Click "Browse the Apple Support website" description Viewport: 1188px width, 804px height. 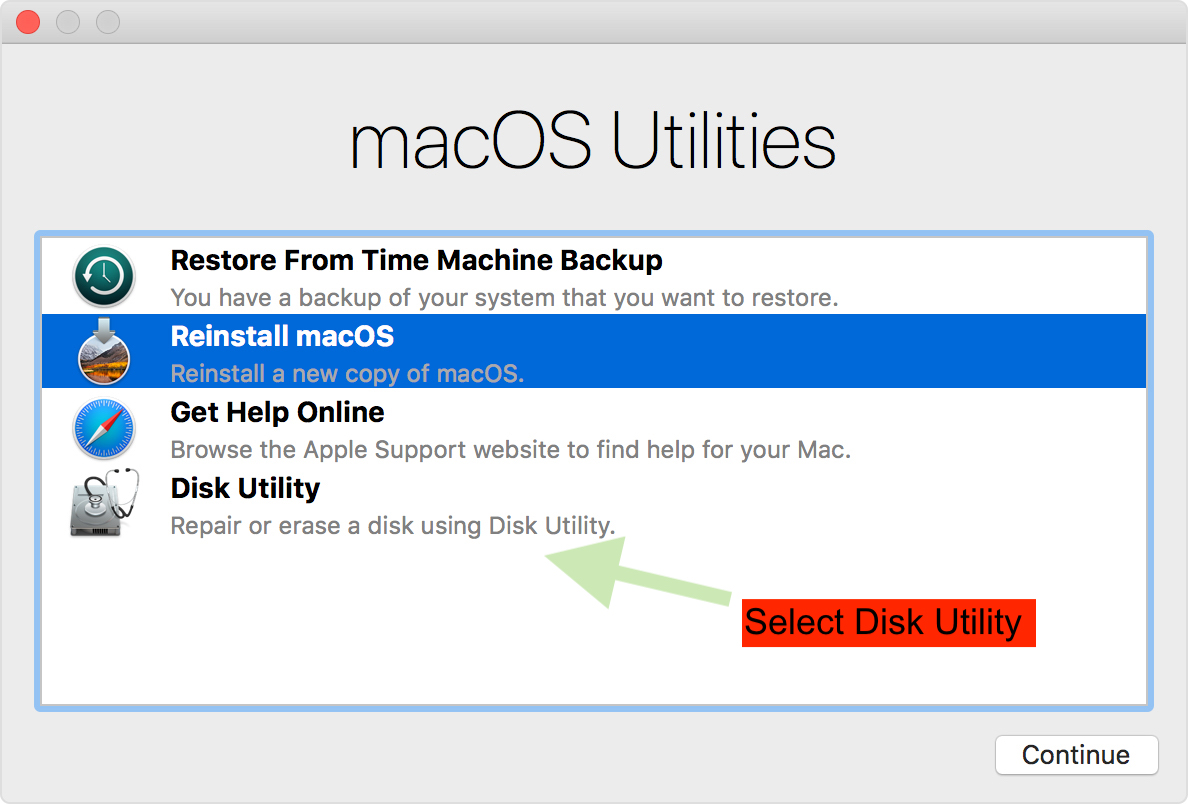pyautogui.click(x=510, y=450)
